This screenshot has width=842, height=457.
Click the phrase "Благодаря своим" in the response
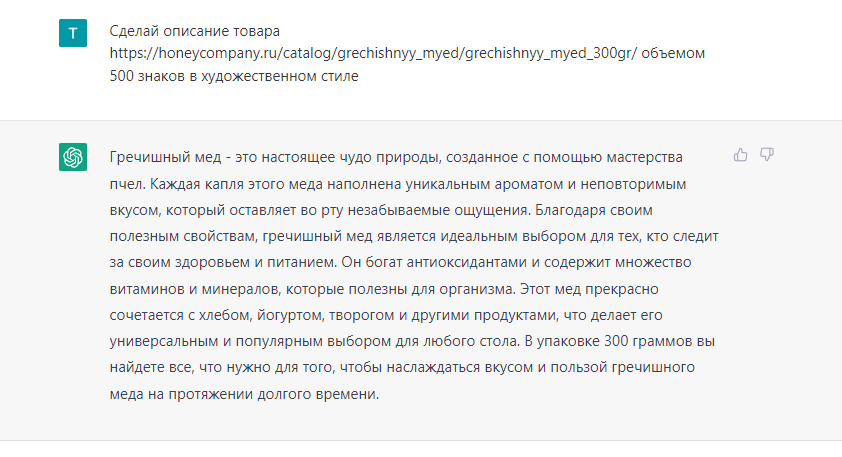[x=594, y=210]
